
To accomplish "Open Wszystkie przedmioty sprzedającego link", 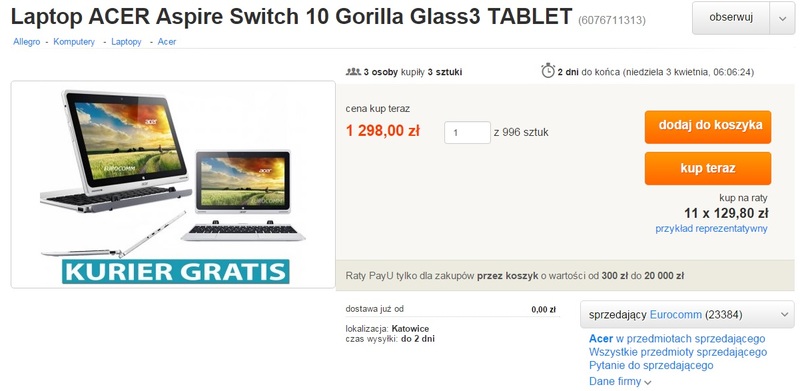I will (x=678, y=352).
